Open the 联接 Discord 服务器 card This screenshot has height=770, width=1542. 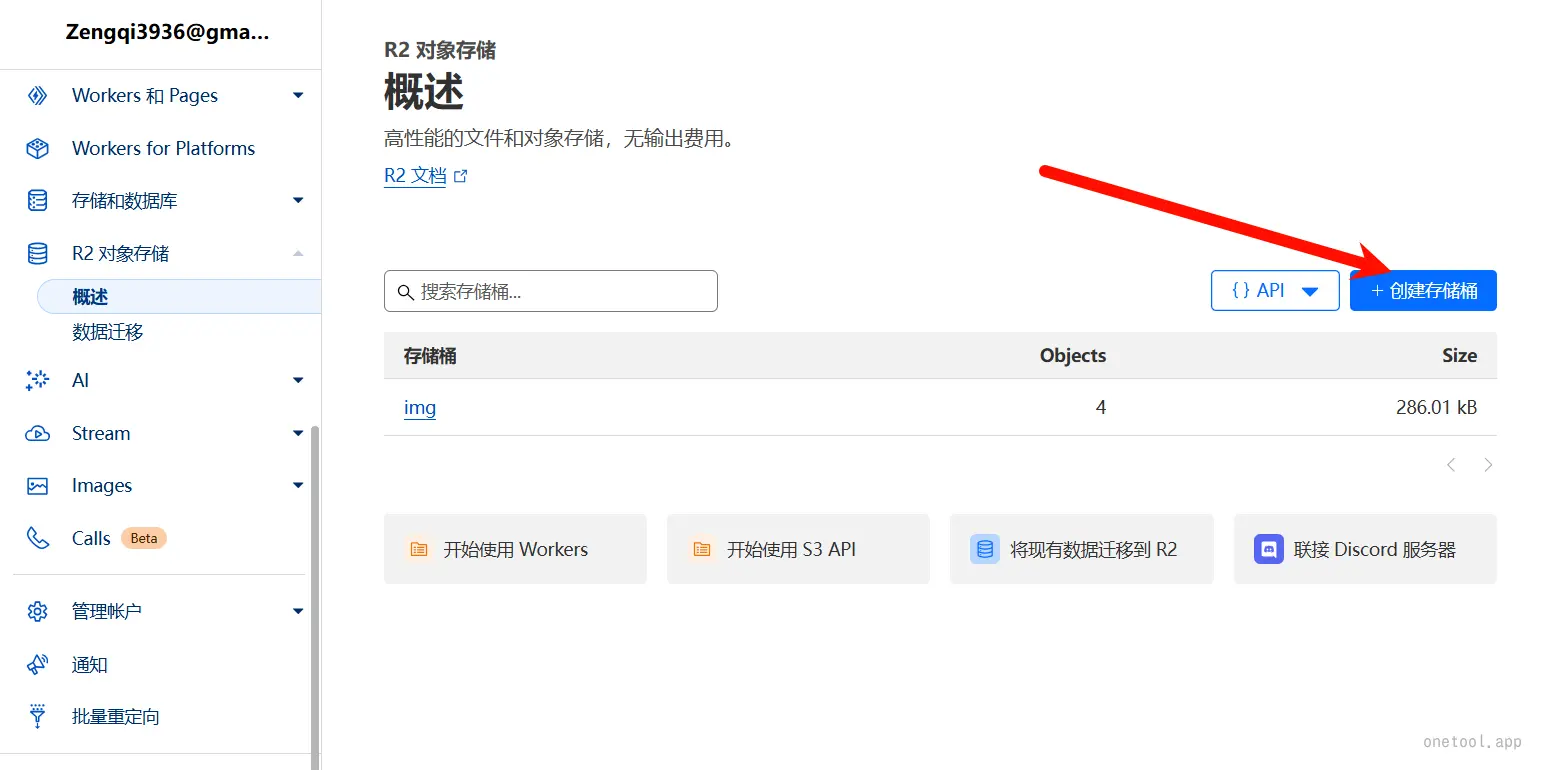pos(1364,549)
